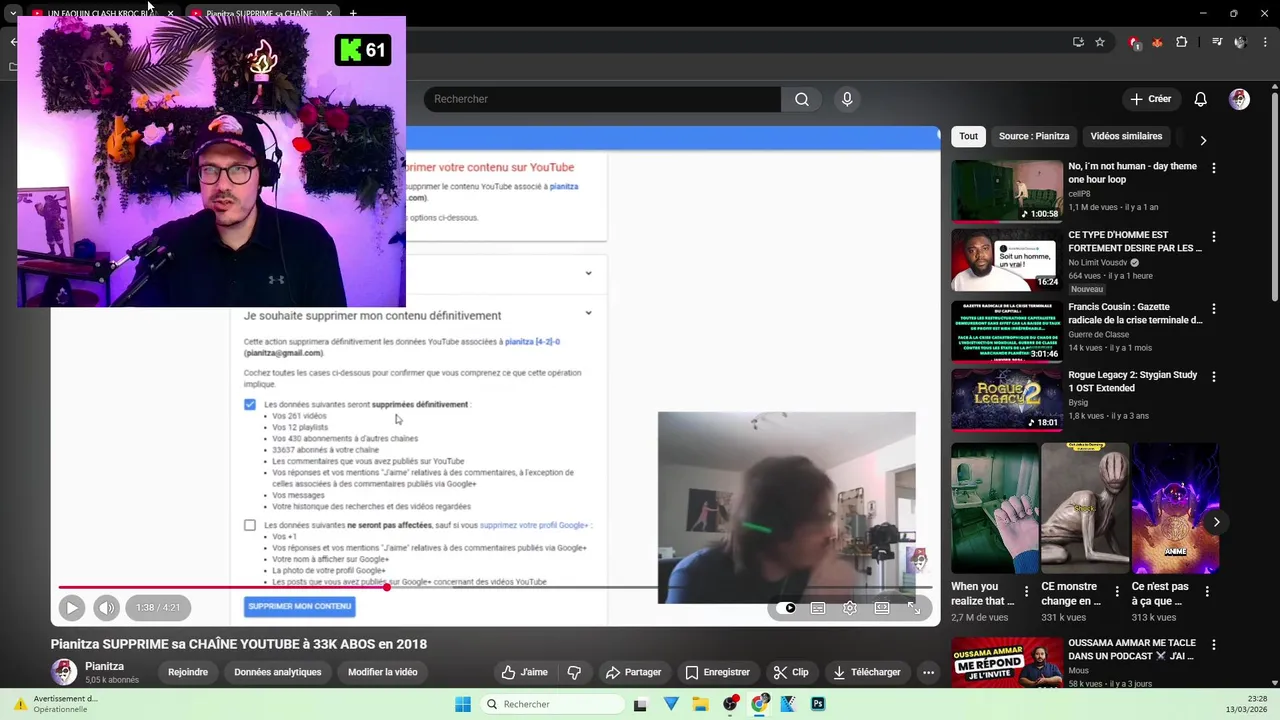This screenshot has height=720, width=1280.
Task: Click the Rejoindre channel button
Action: pos(188,672)
